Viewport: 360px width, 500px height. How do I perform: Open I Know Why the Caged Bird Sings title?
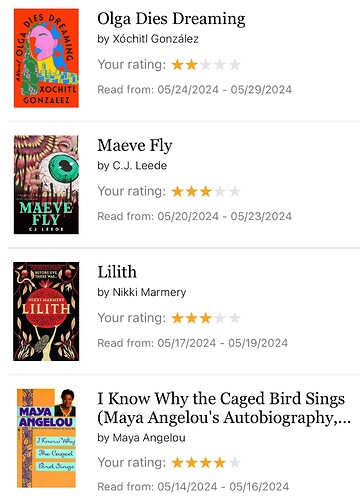[224, 408]
